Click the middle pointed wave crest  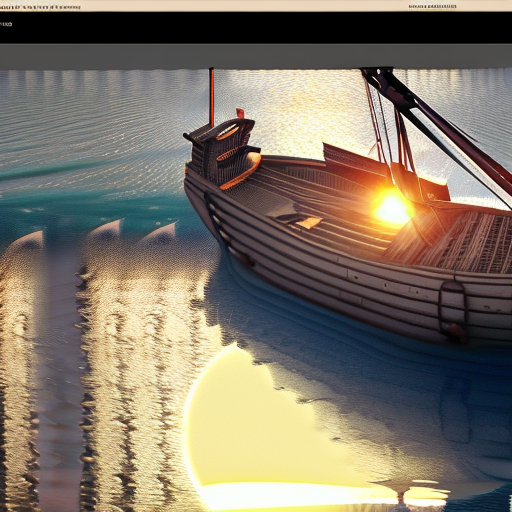click(x=106, y=229)
